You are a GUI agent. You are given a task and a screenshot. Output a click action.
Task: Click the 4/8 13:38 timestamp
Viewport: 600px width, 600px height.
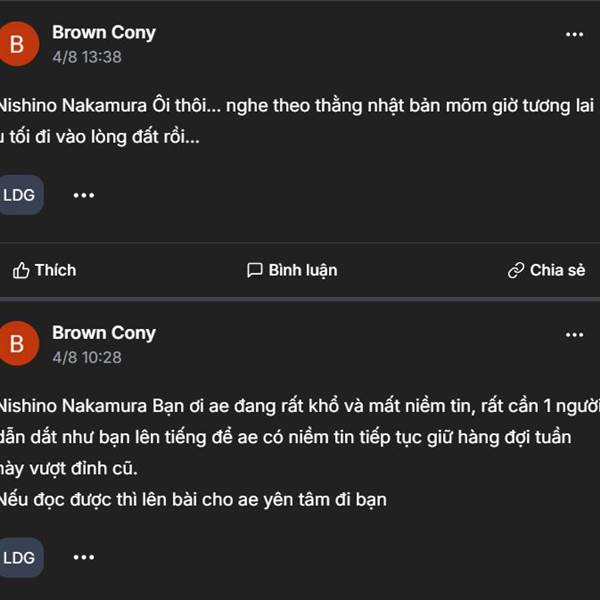[x=87, y=57]
